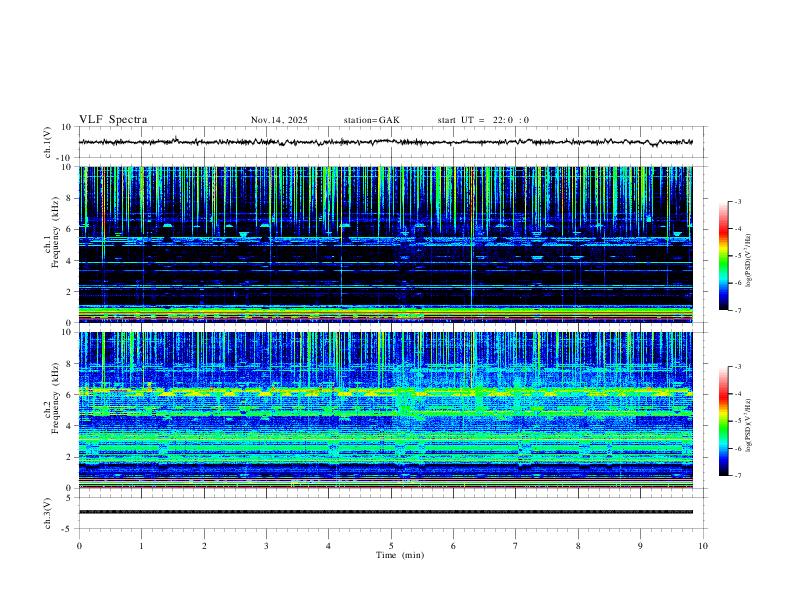Click time axis tick label "9"
This screenshot has width=792, height=612.
(640, 546)
